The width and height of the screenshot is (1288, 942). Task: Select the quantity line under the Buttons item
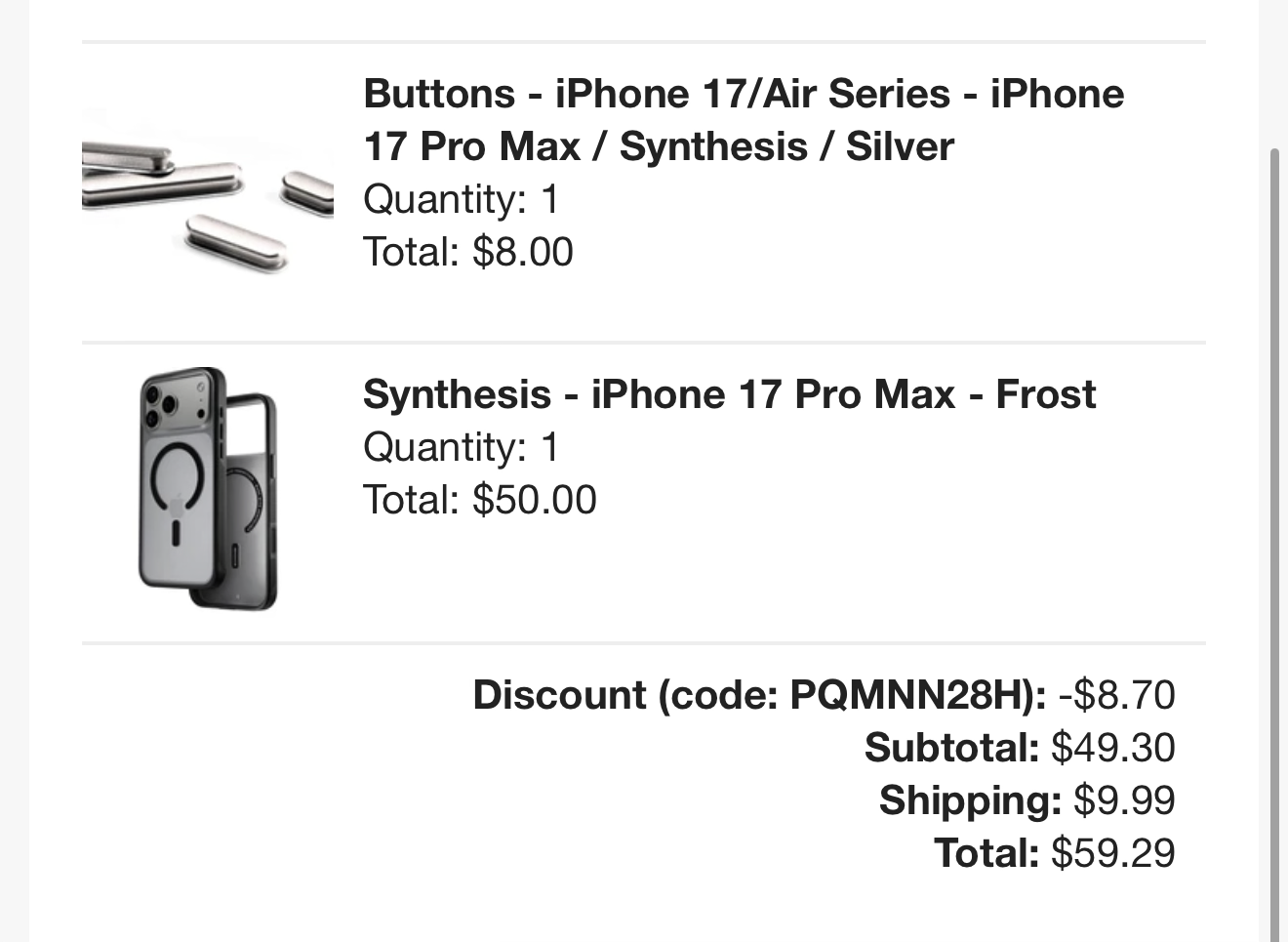click(461, 200)
